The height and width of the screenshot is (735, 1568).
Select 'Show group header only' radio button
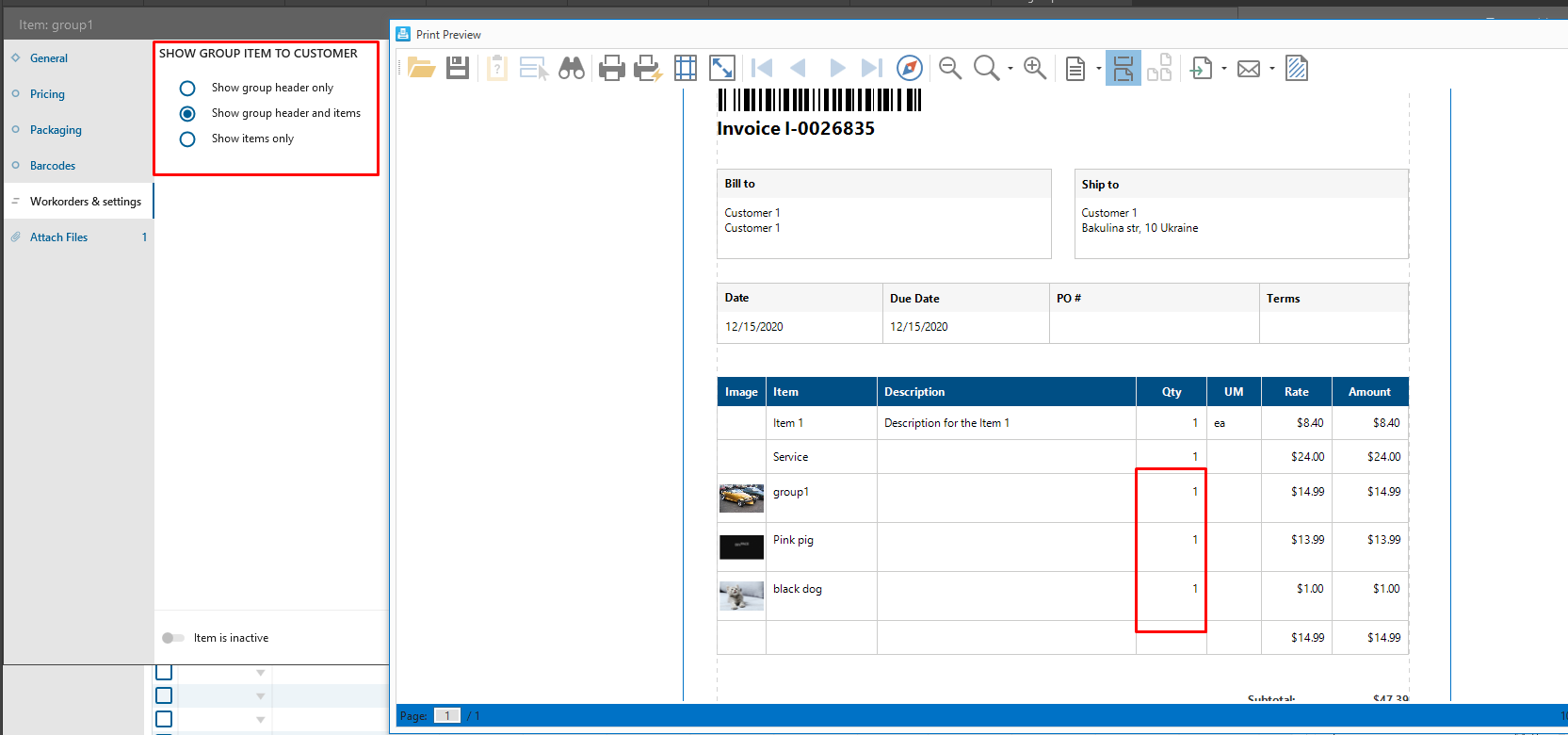187,88
